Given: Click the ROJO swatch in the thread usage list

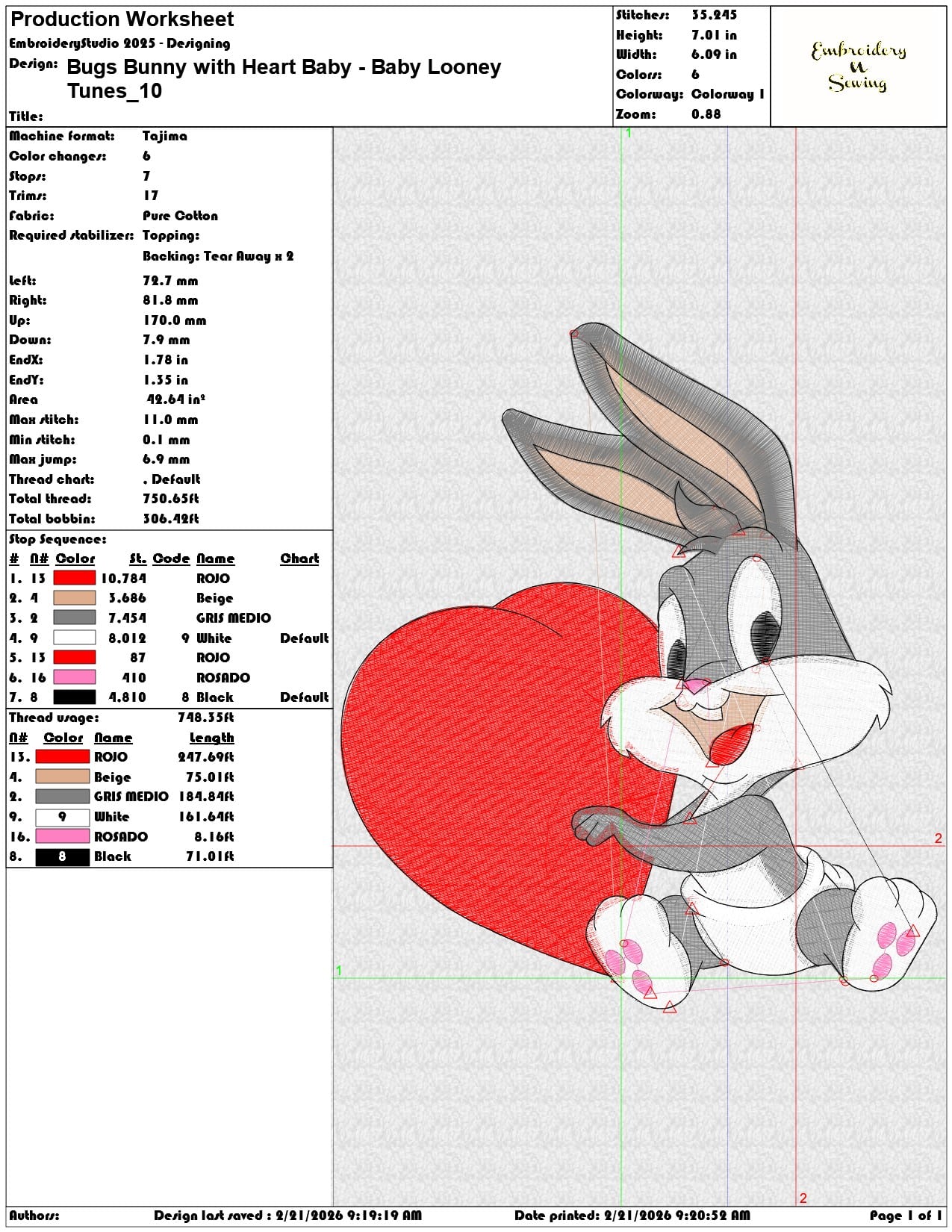Looking at the screenshot, I should tap(63, 756).
